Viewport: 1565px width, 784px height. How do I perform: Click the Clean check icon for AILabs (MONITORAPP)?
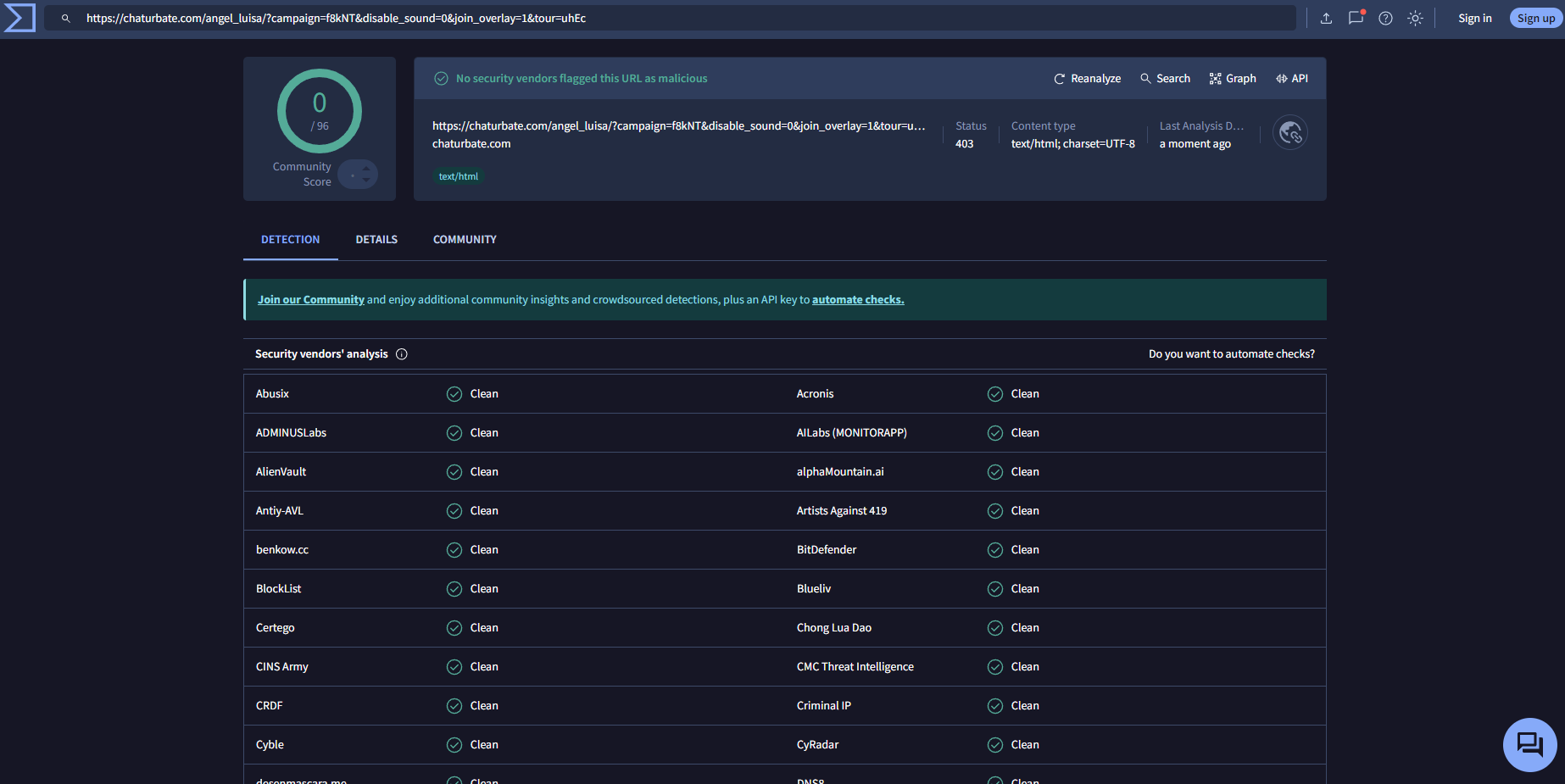(x=995, y=433)
